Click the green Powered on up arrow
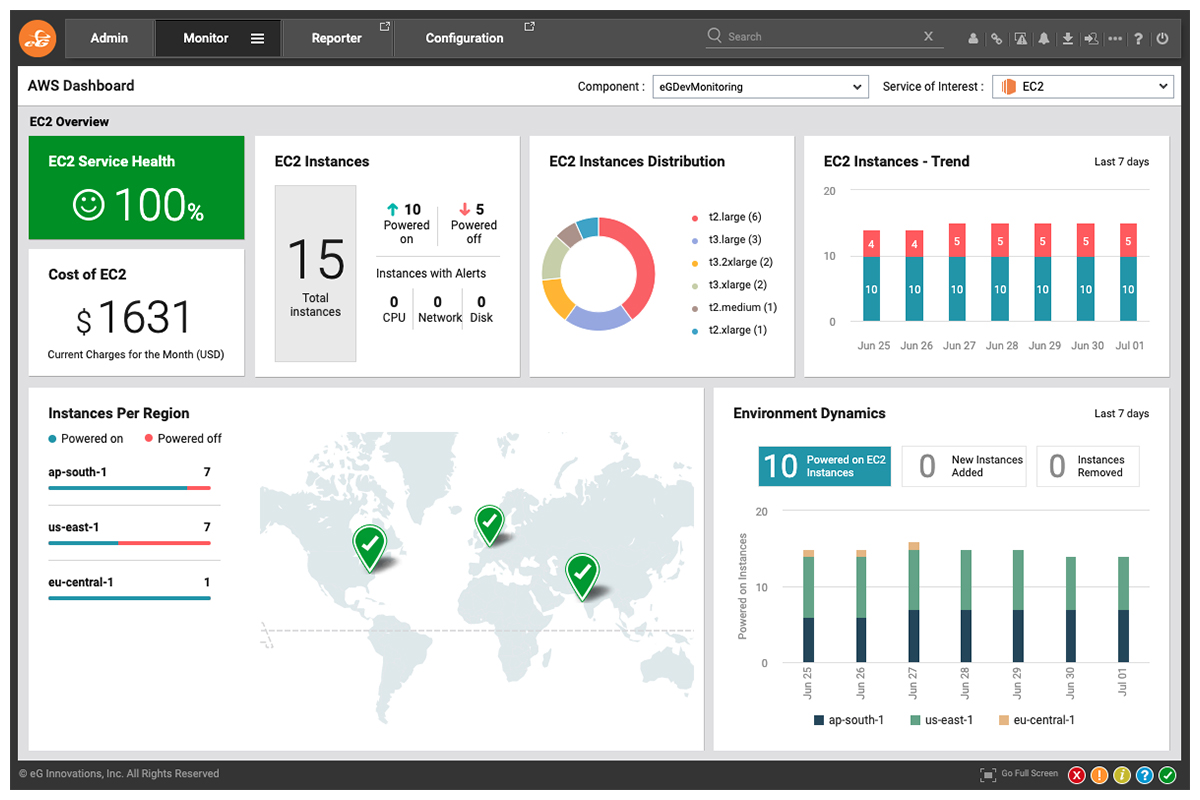The height and width of the screenshot is (800, 1200). [393, 209]
